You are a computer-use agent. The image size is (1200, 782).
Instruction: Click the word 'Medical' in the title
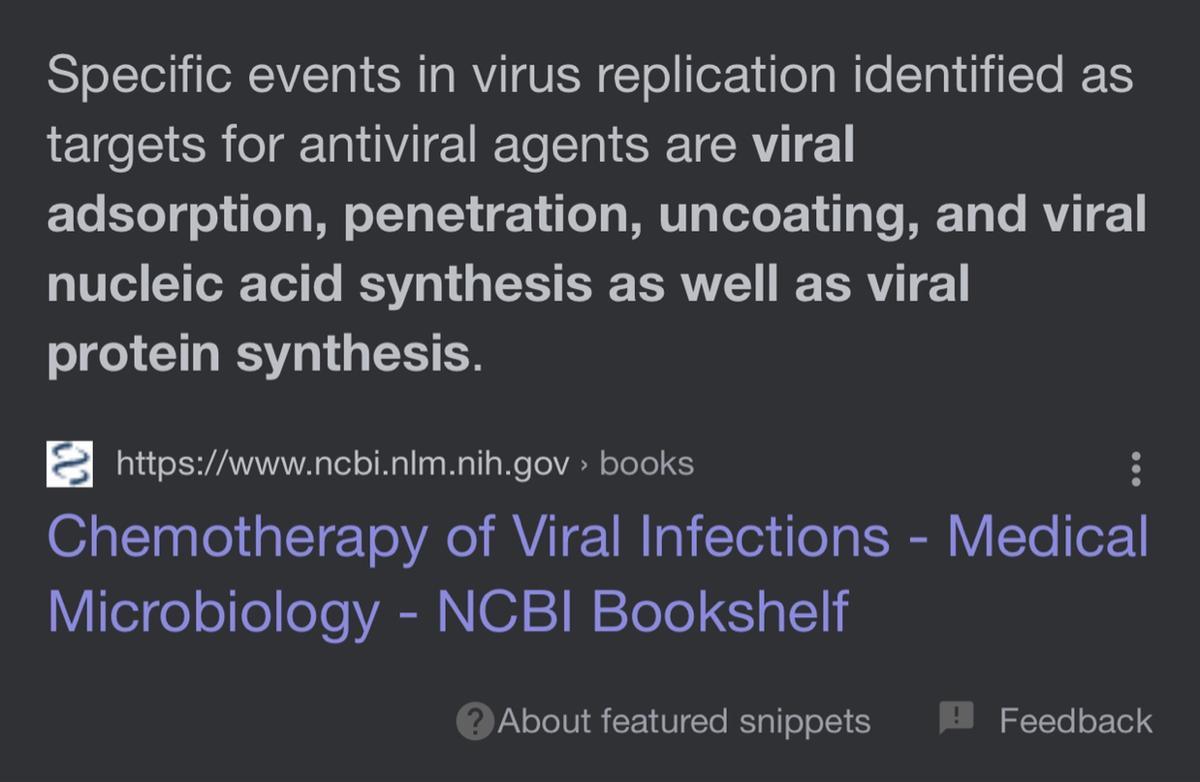click(x=1048, y=535)
